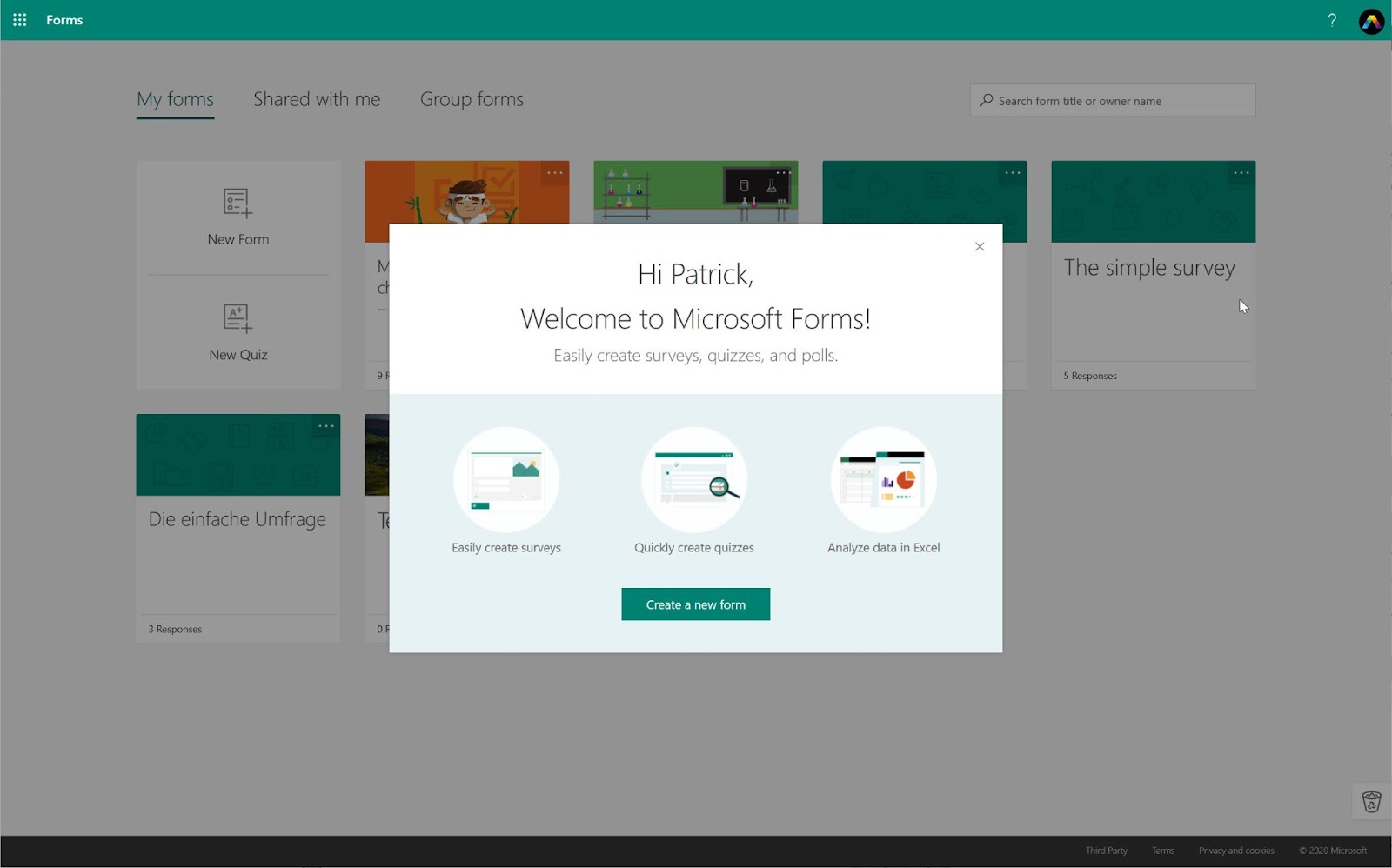The width and height of the screenshot is (1392, 868).
Task: Click the Hi Patrick greeting text
Action: coord(695,274)
